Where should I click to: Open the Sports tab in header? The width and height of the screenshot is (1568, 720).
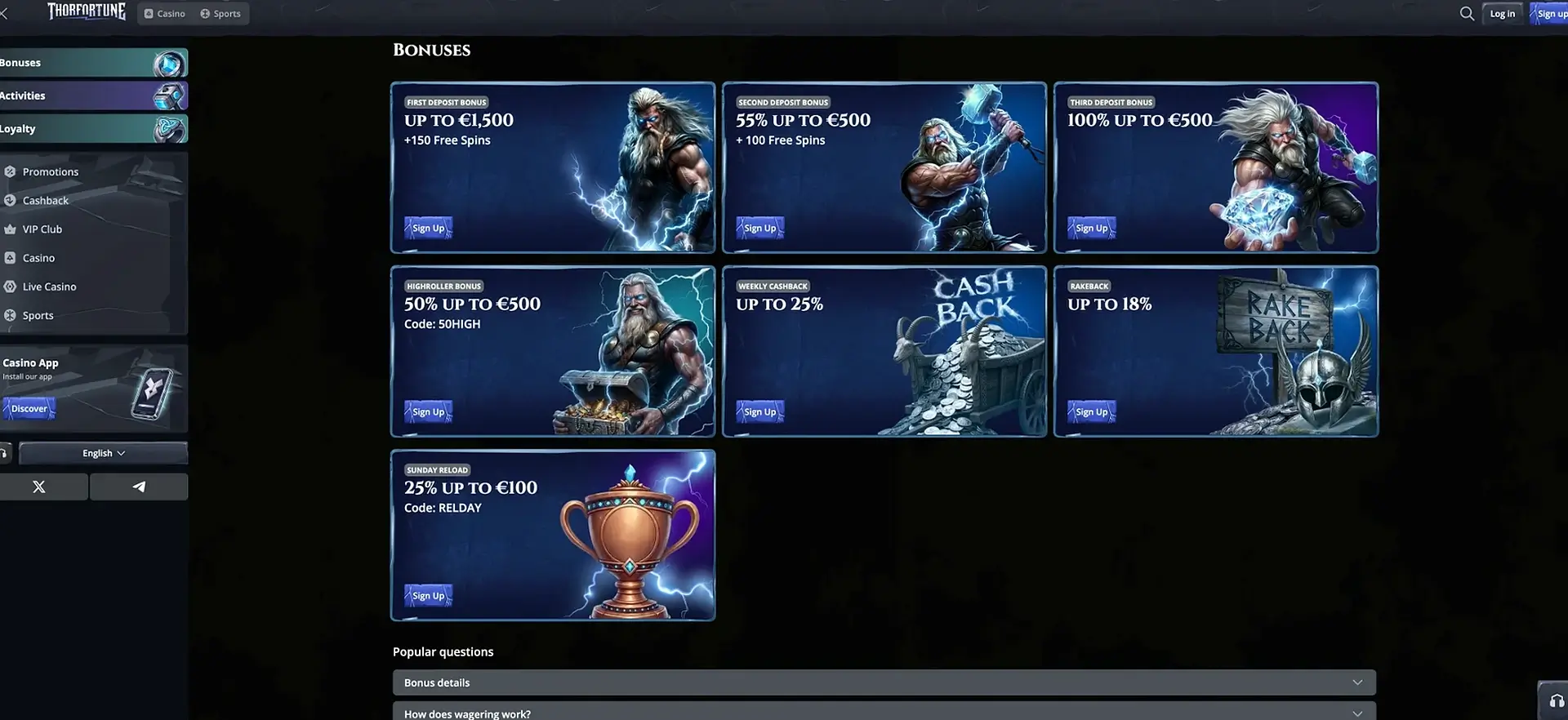pyautogui.click(x=220, y=14)
